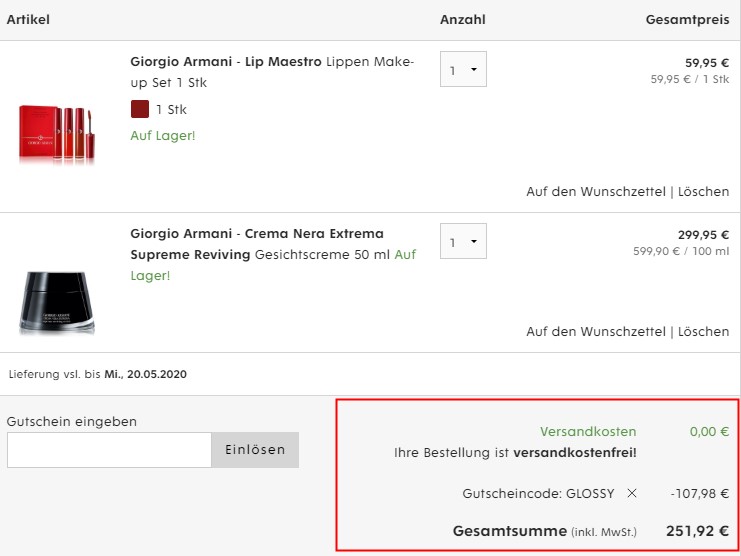The height and width of the screenshot is (556, 741).
Task: Click the Gesamtsumme (inkl. MwSt.) label
Action: (x=545, y=531)
